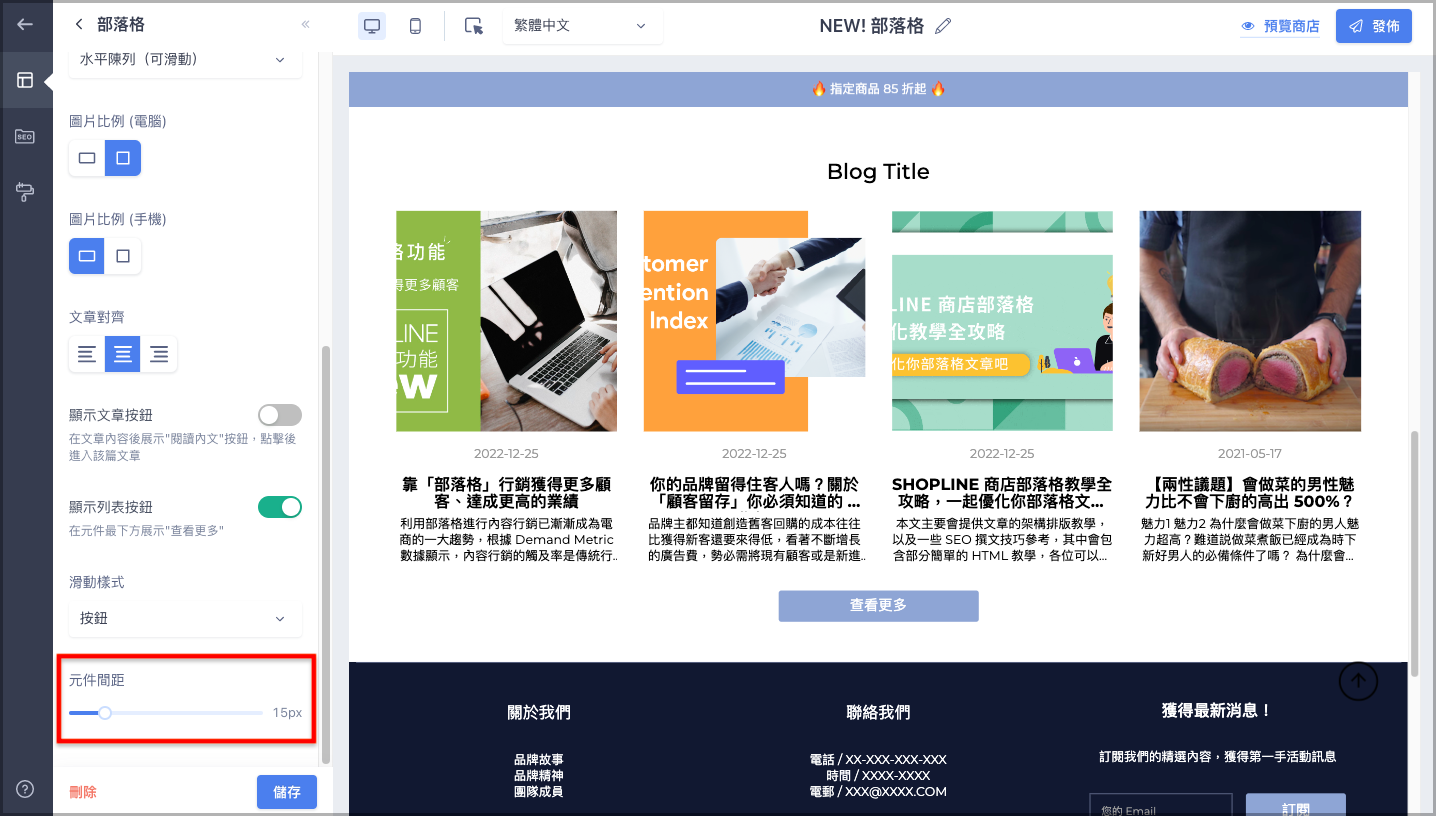Click the settings panel vertical scrollbar
1436x816 pixels.
coord(324,555)
